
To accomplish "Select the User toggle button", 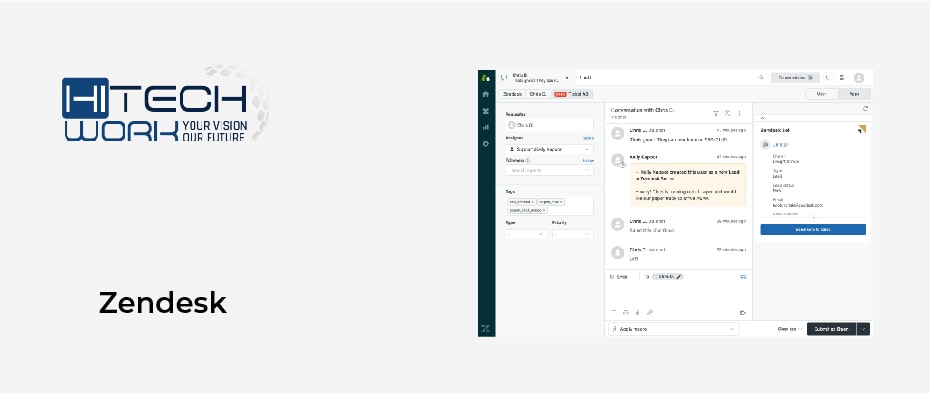I will tap(822, 94).
